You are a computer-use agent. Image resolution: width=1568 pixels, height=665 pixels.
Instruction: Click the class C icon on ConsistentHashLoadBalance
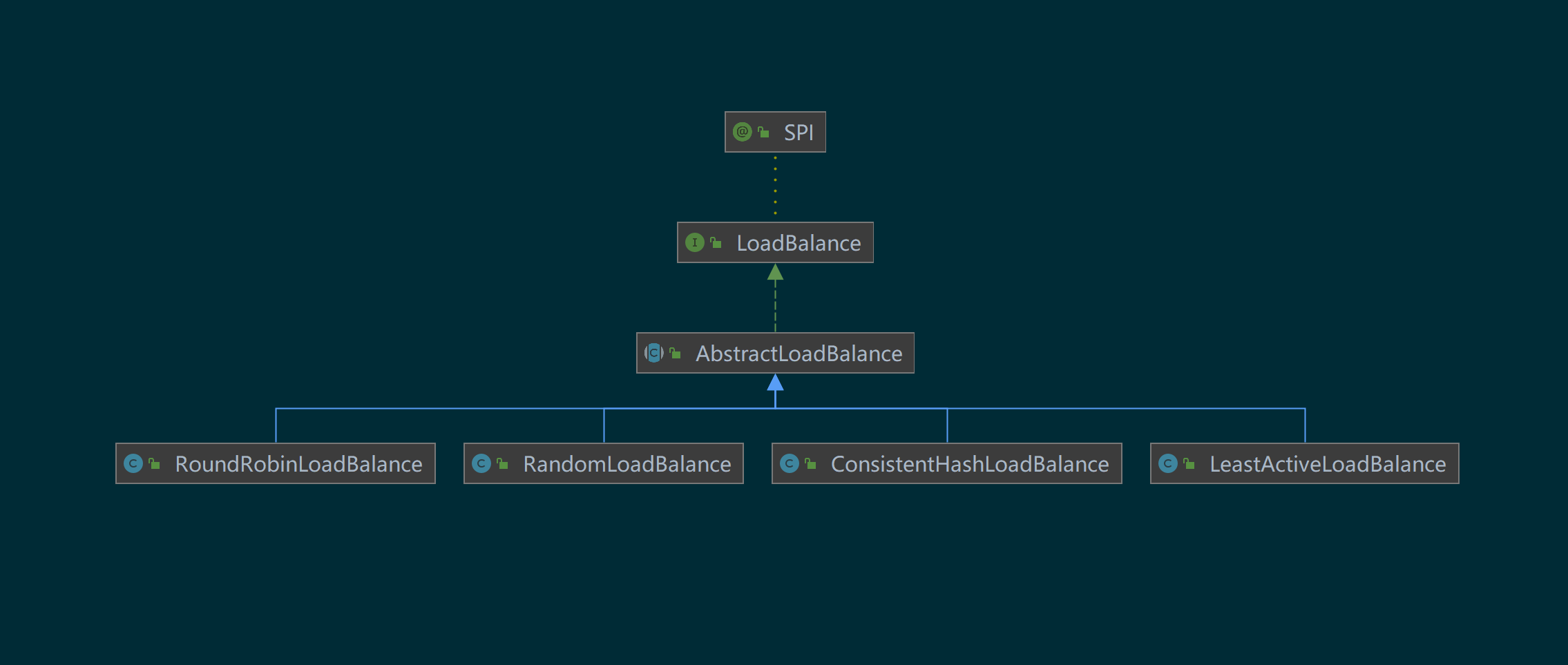pyautogui.click(x=789, y=463)
